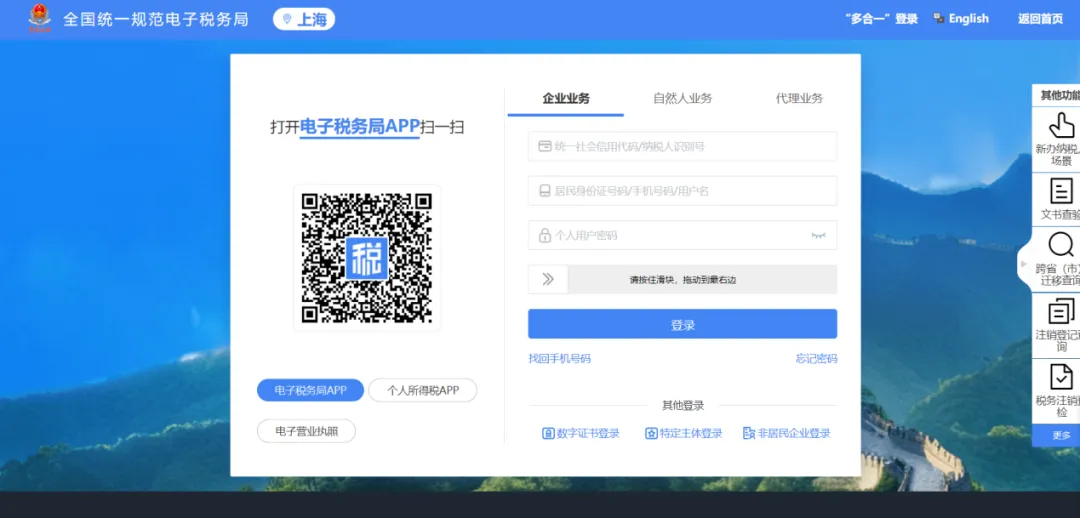Select the 自然人业务 tab
The image size is (1080, 518).
682,99
